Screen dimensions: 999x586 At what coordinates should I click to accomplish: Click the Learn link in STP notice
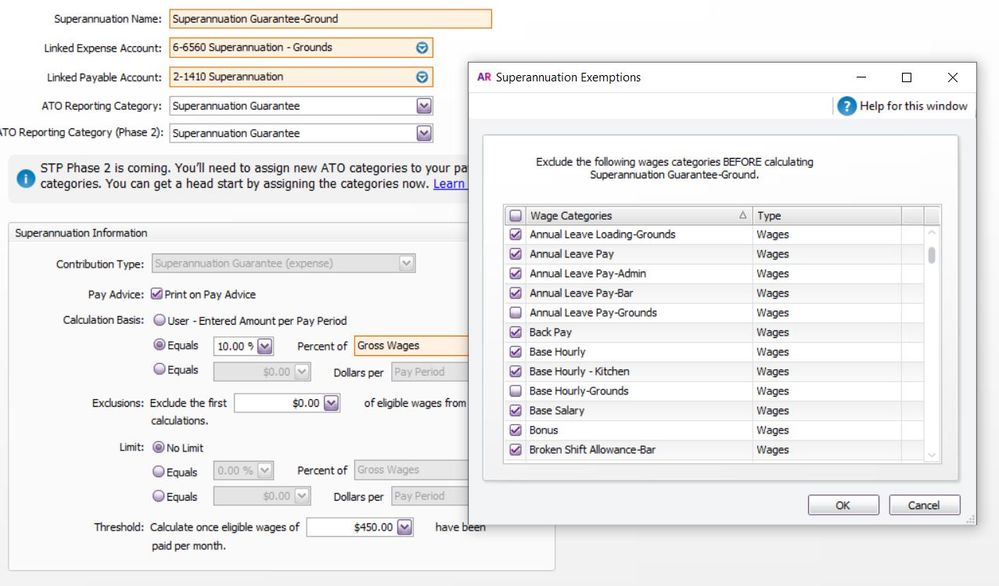[449, 184]
